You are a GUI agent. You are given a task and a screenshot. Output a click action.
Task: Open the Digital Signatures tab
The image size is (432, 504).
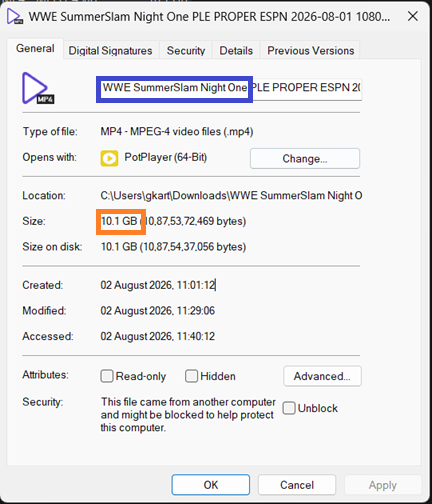pos(110,51)
